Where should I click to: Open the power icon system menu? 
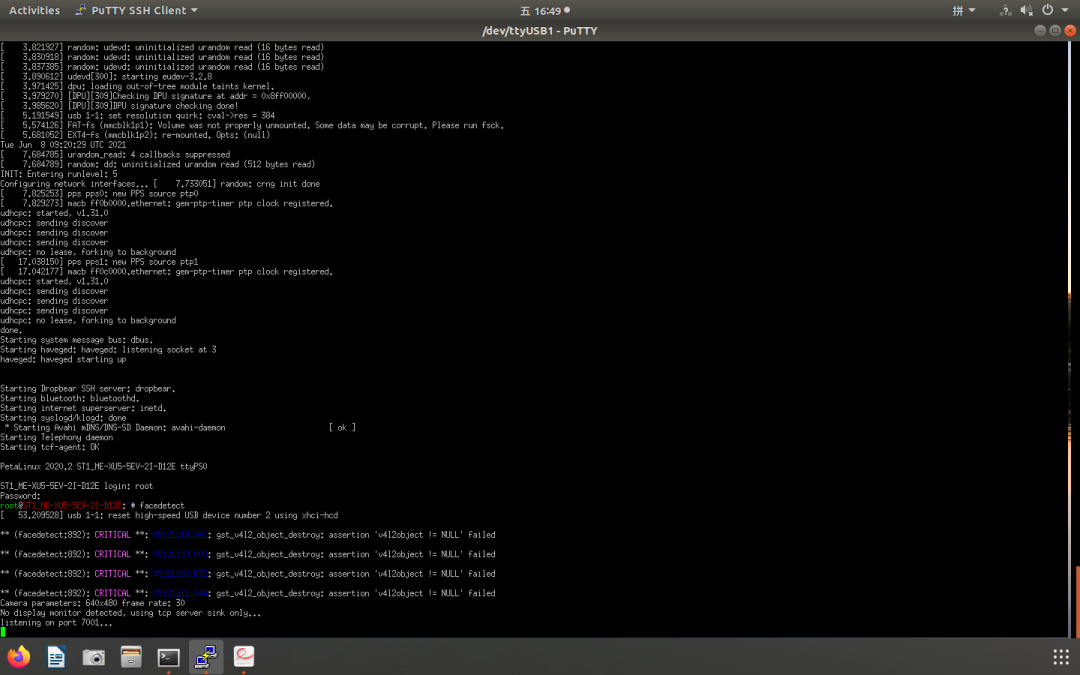coord(1048,10)
